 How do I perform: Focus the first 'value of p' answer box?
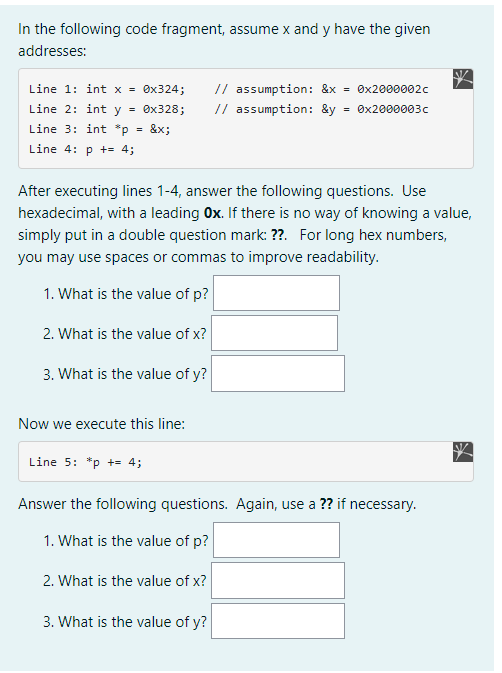276,293
